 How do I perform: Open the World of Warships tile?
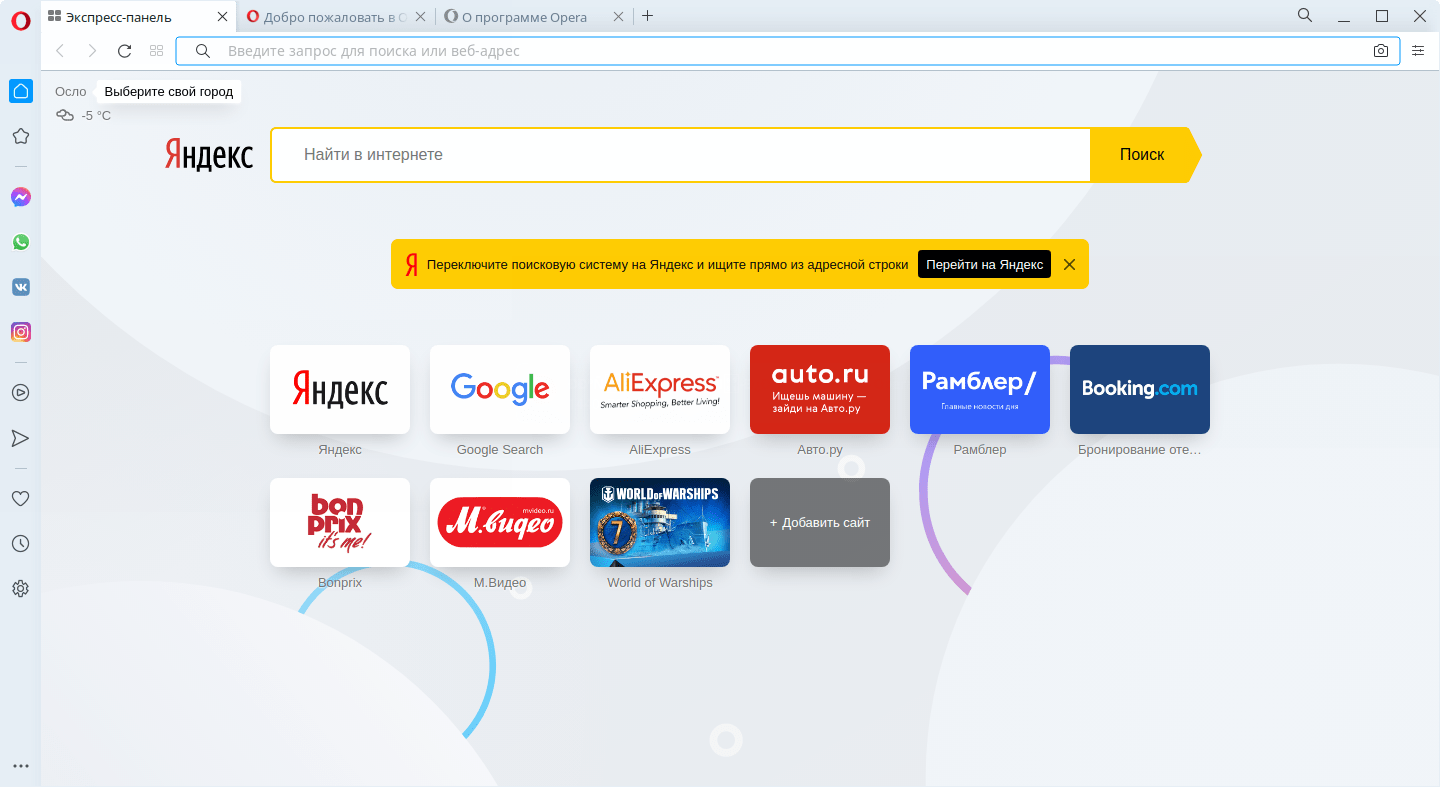point(660,522)
